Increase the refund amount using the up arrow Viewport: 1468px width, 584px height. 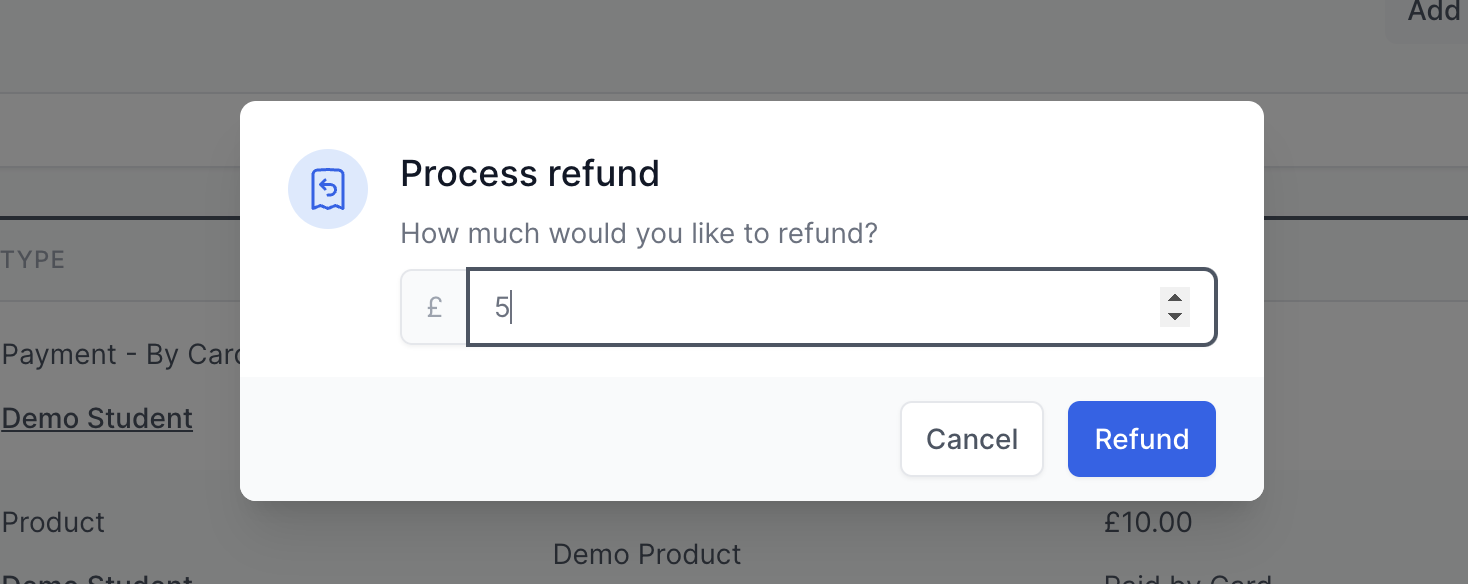click(1174, 299)
